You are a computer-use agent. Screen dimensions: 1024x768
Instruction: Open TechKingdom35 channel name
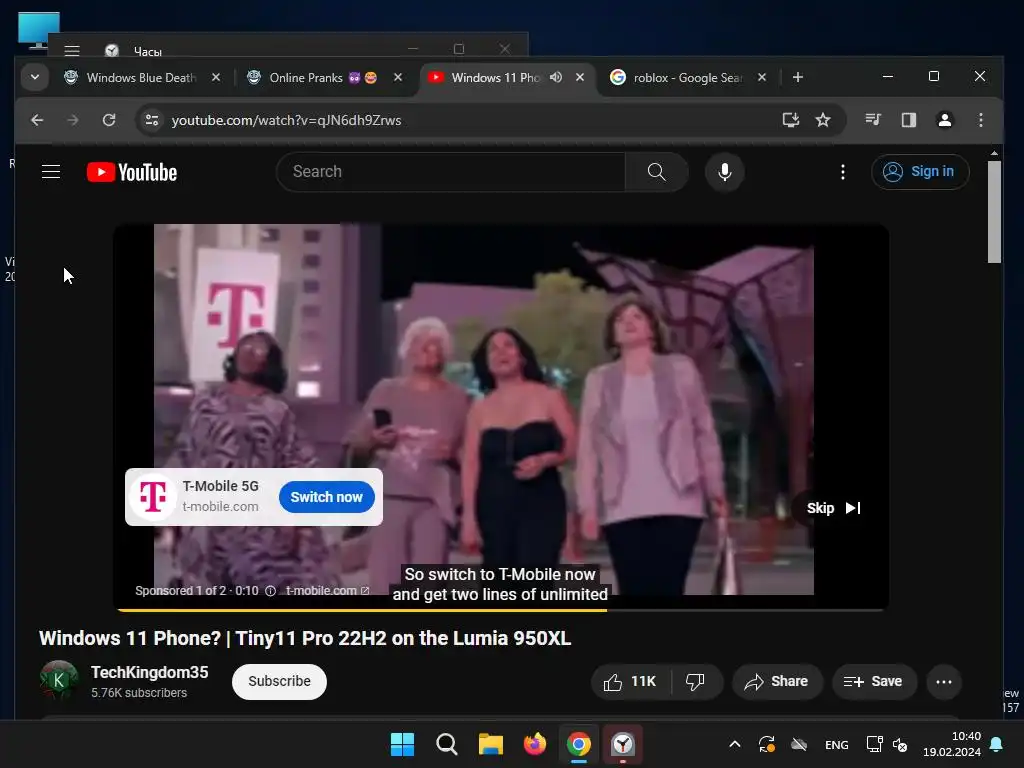point(150,672)
